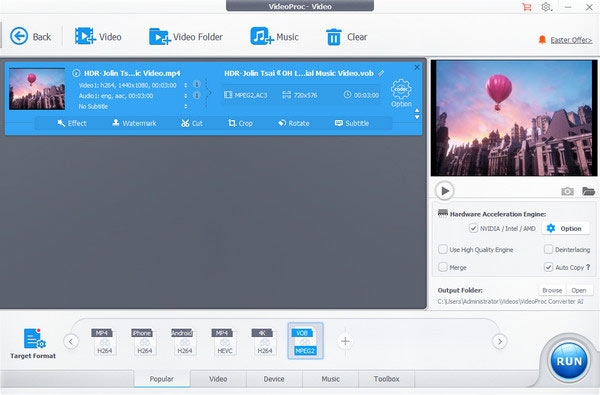Image resolution: width=600 pixels, height=395 pixels.
Task: Open snapshot folder icon
Action: [x=588, y=191]
